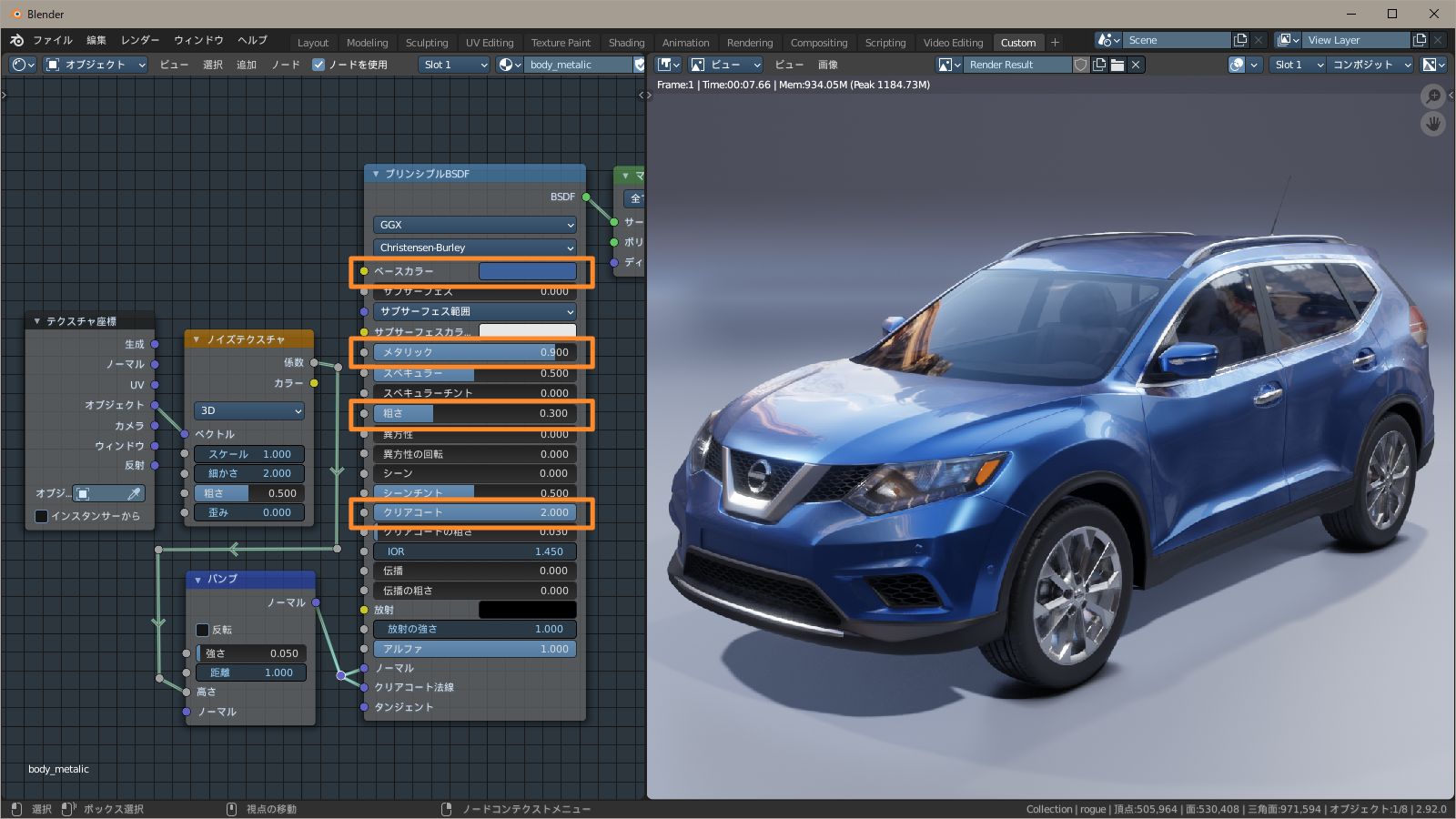Screen dimensions: 1456x819
Task: Toggle fake user shield for Render Result
Action: pyautogui.click(x=1081, y=65)
